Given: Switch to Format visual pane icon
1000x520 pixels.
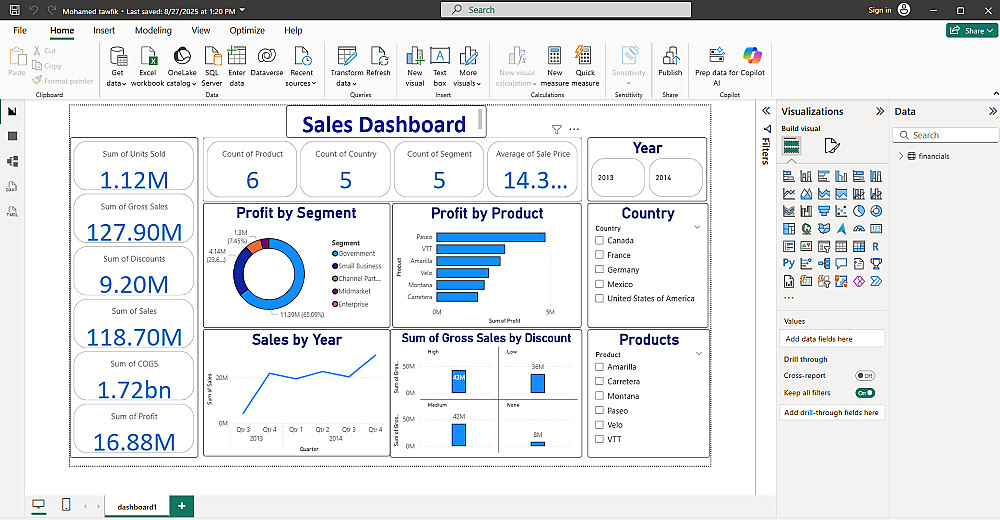Looking at the screenshot, I should coord(832,146).
